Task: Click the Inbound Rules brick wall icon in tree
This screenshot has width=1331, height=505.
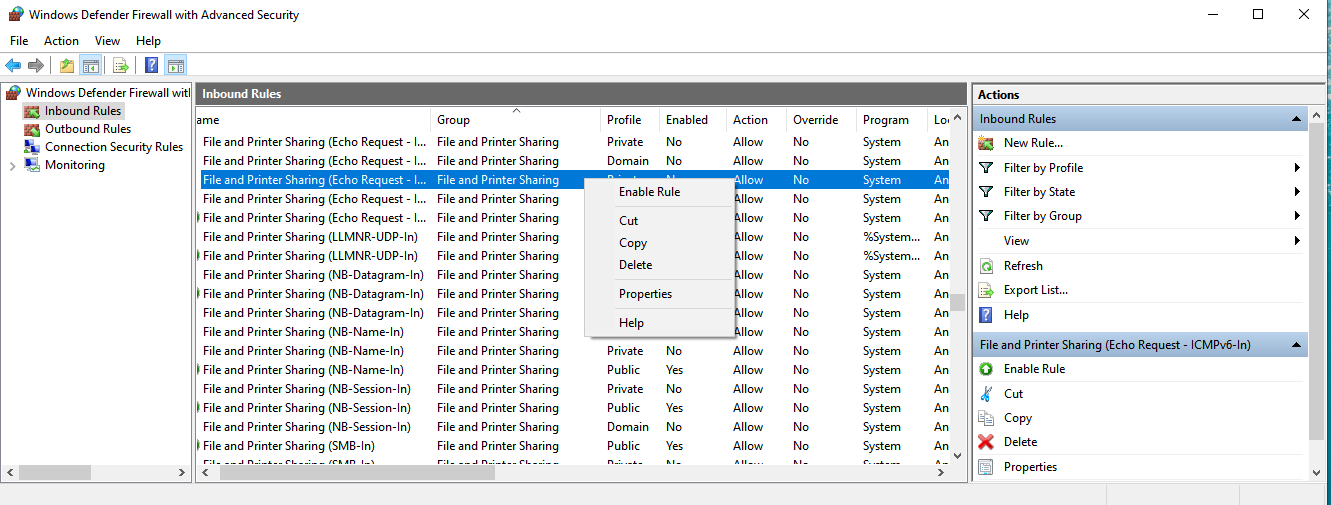Action: coord(32,111)
